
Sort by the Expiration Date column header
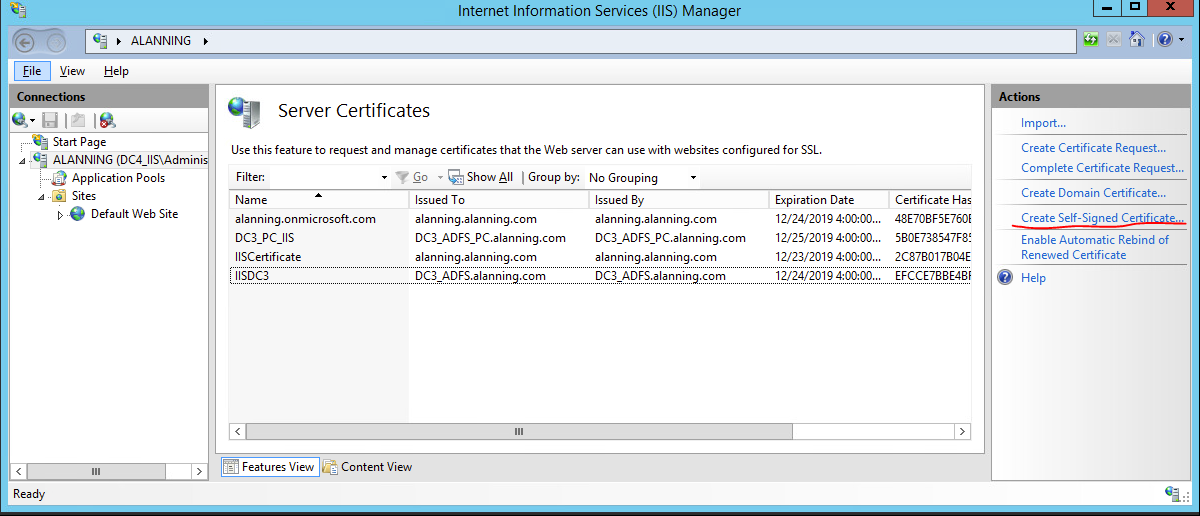click(829, 200)
